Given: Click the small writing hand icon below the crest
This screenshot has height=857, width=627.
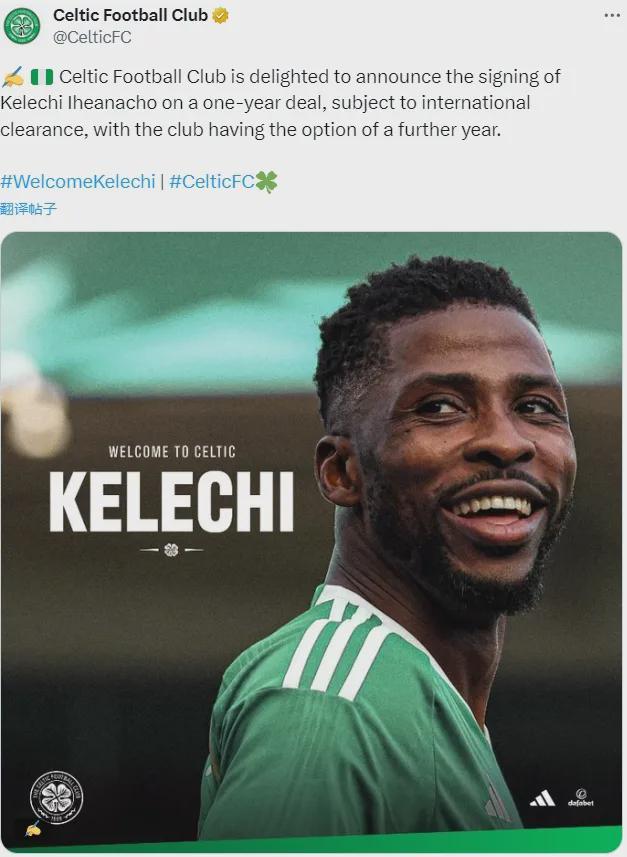Looking at the screenshot, I should click(33, 829).
